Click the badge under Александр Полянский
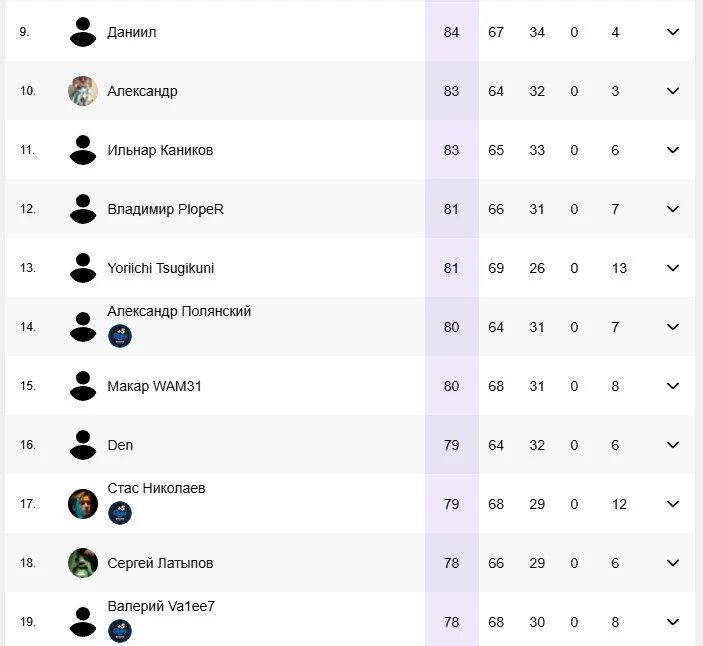 point(120,336)
